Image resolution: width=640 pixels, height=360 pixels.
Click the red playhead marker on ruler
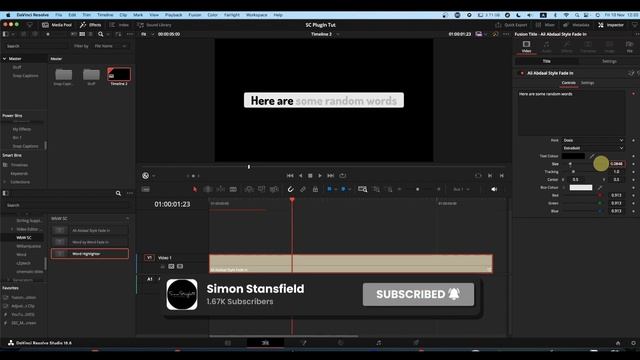[x=292, y=200]
